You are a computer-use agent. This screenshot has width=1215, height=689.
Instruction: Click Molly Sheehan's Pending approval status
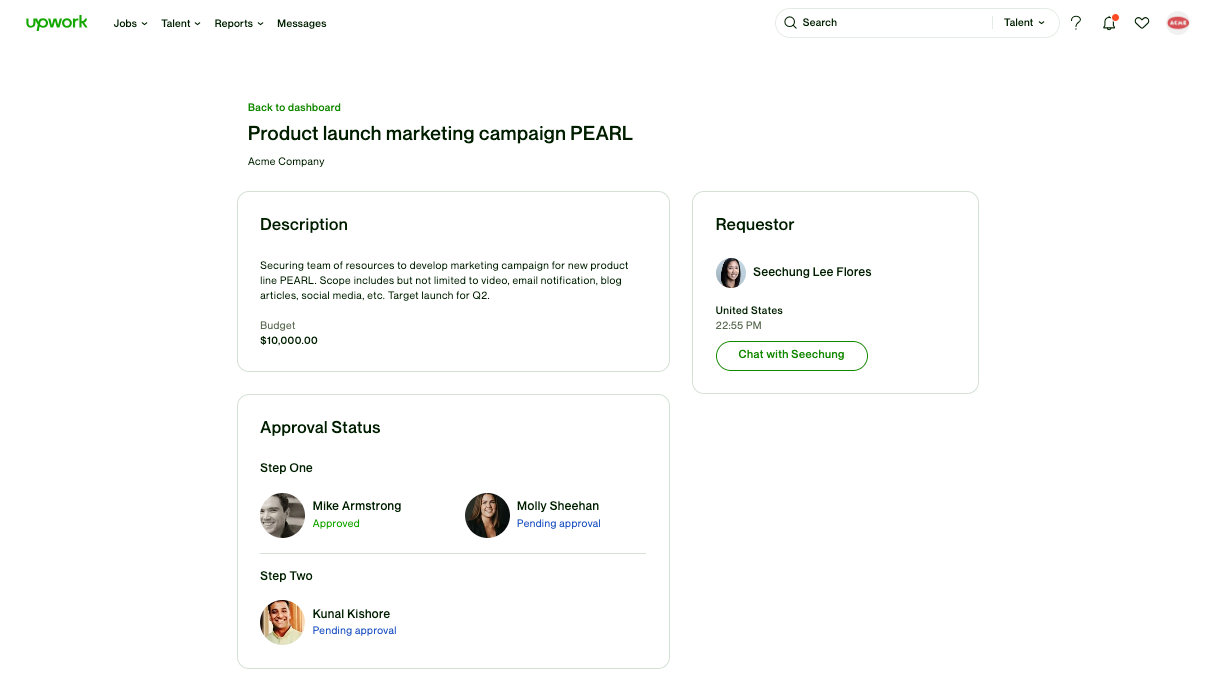point(558,524)
